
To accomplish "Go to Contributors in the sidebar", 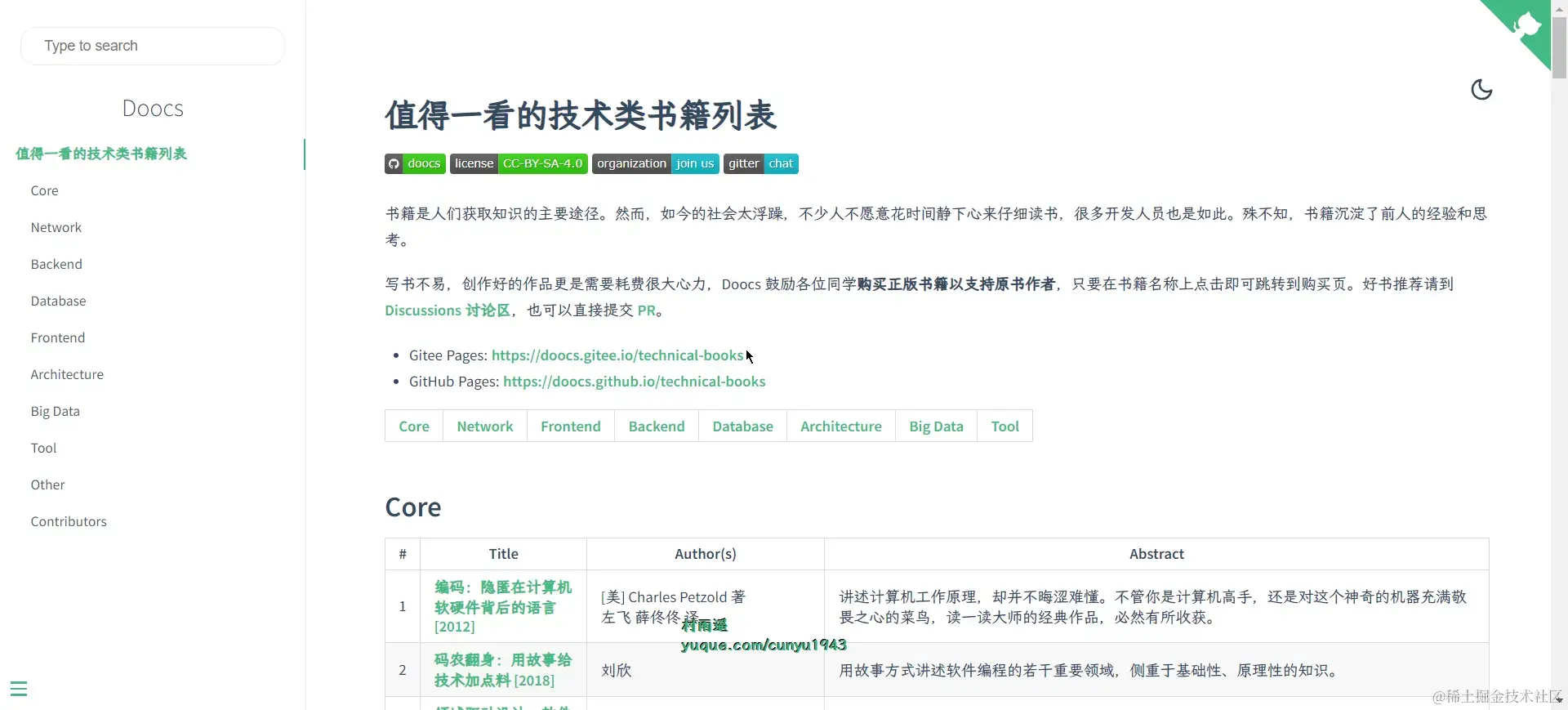I will click(69, 521).
